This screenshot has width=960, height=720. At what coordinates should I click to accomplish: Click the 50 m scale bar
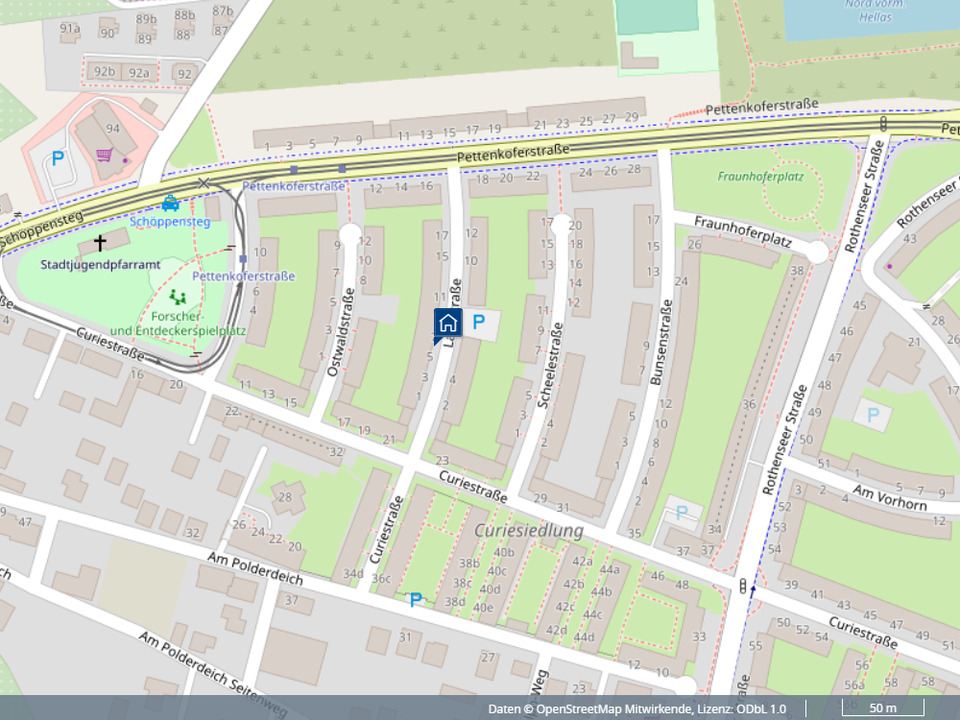coord(880,709)
